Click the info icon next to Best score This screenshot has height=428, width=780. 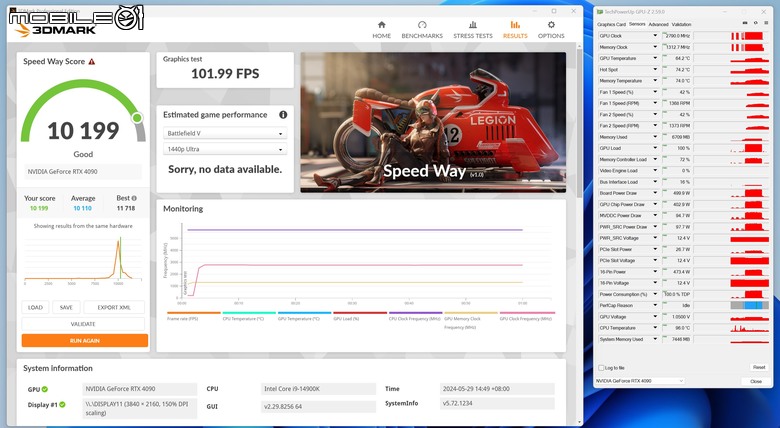click(134, 198)
